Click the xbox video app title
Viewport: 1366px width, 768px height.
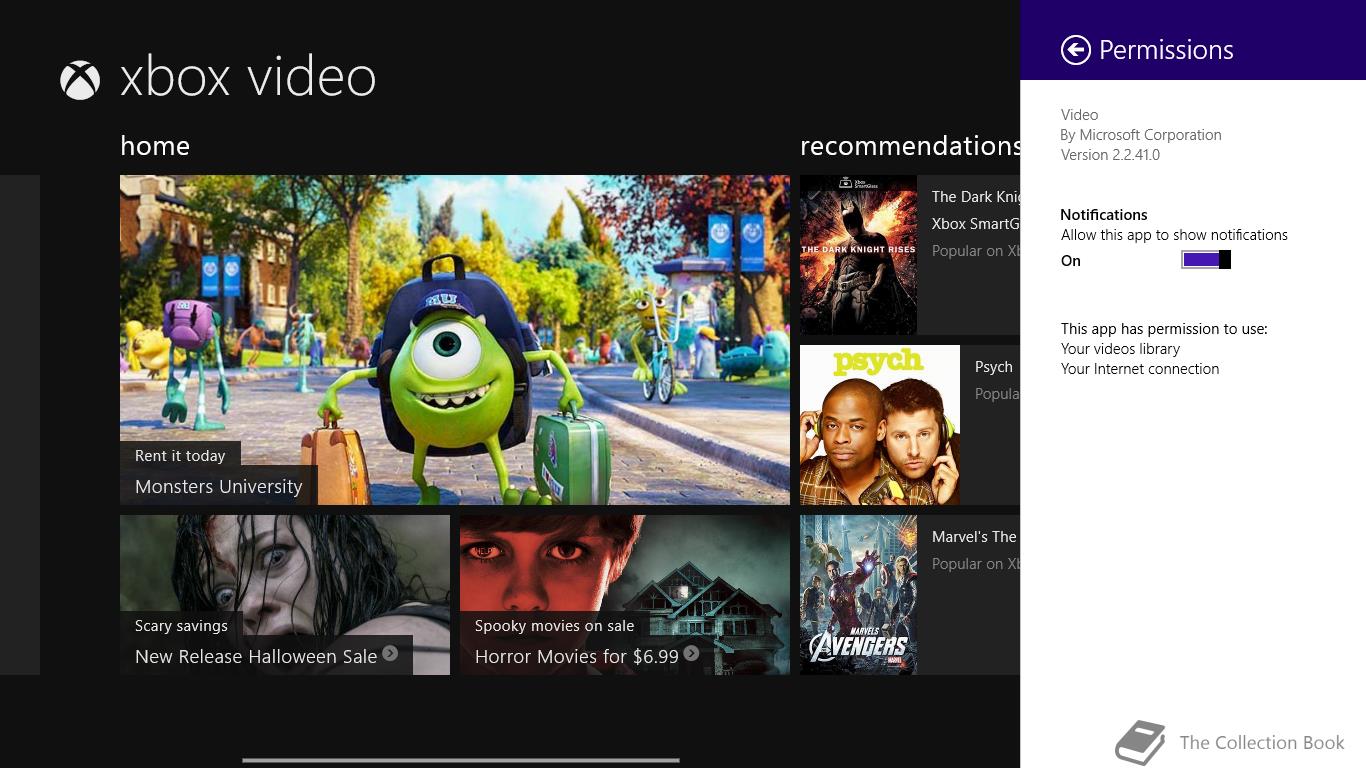[248, 78]
